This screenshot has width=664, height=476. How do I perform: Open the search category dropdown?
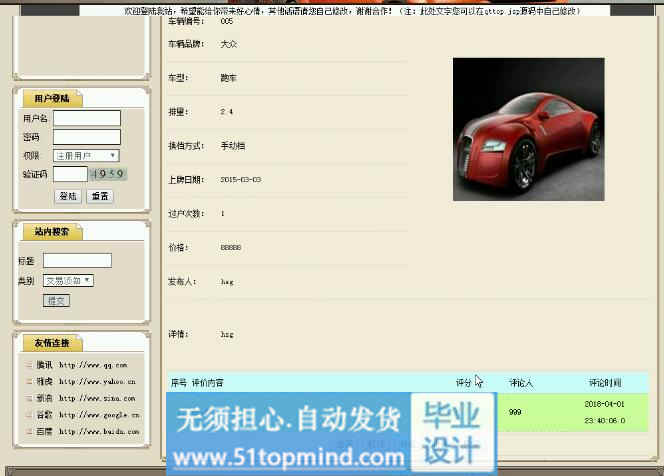(x=68, y=280)
